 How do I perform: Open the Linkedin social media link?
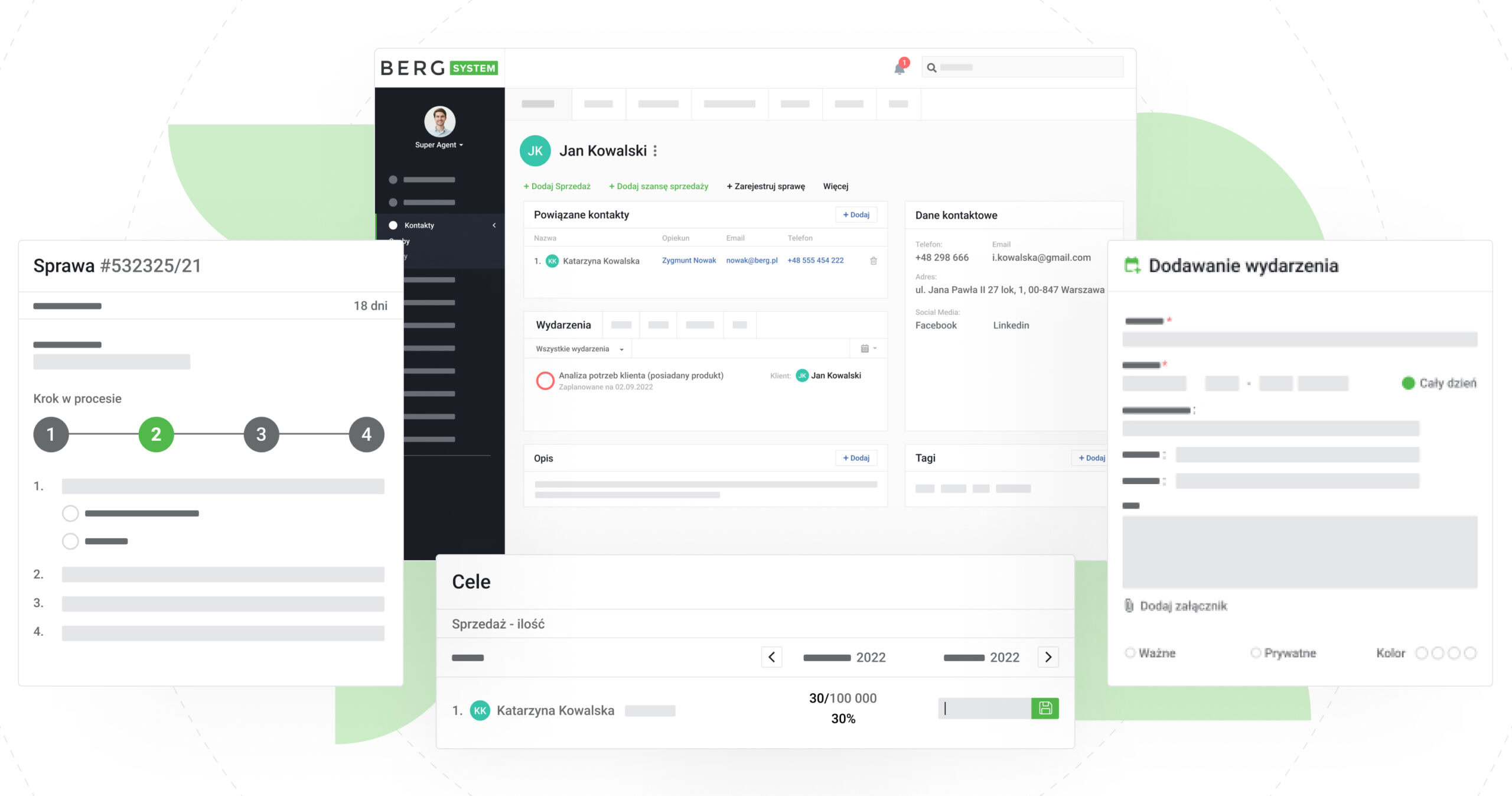(1011, 325)
